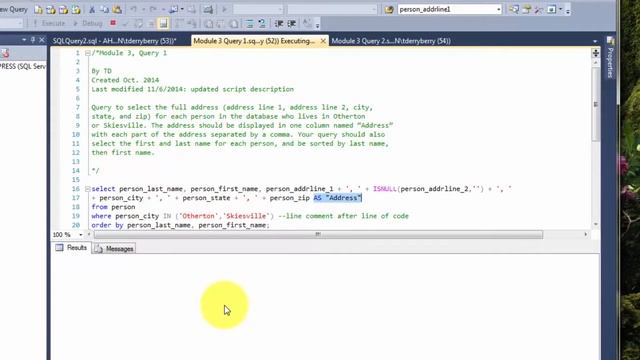Decrease indent icon in SQL toolbar

(279, 24)
